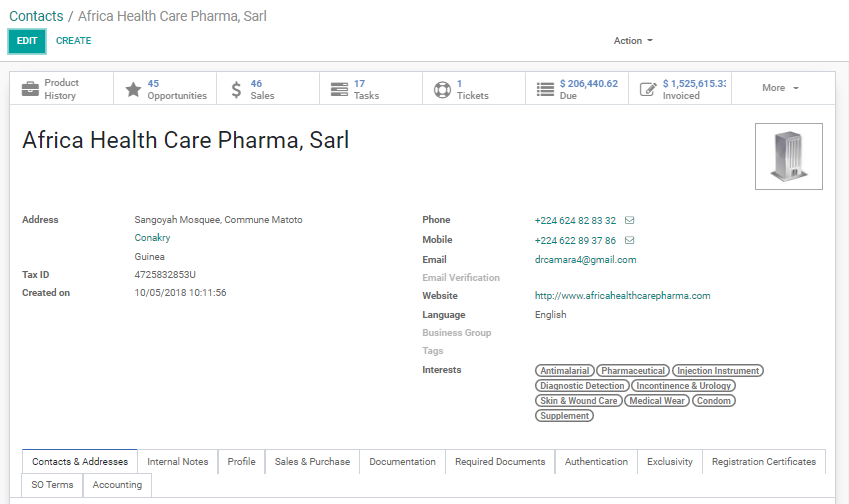Image resolution: width=849 pixels, height=504 pixels.
Task: Click the Language value English
Action: pyautogui.click(x=551, y=315)
